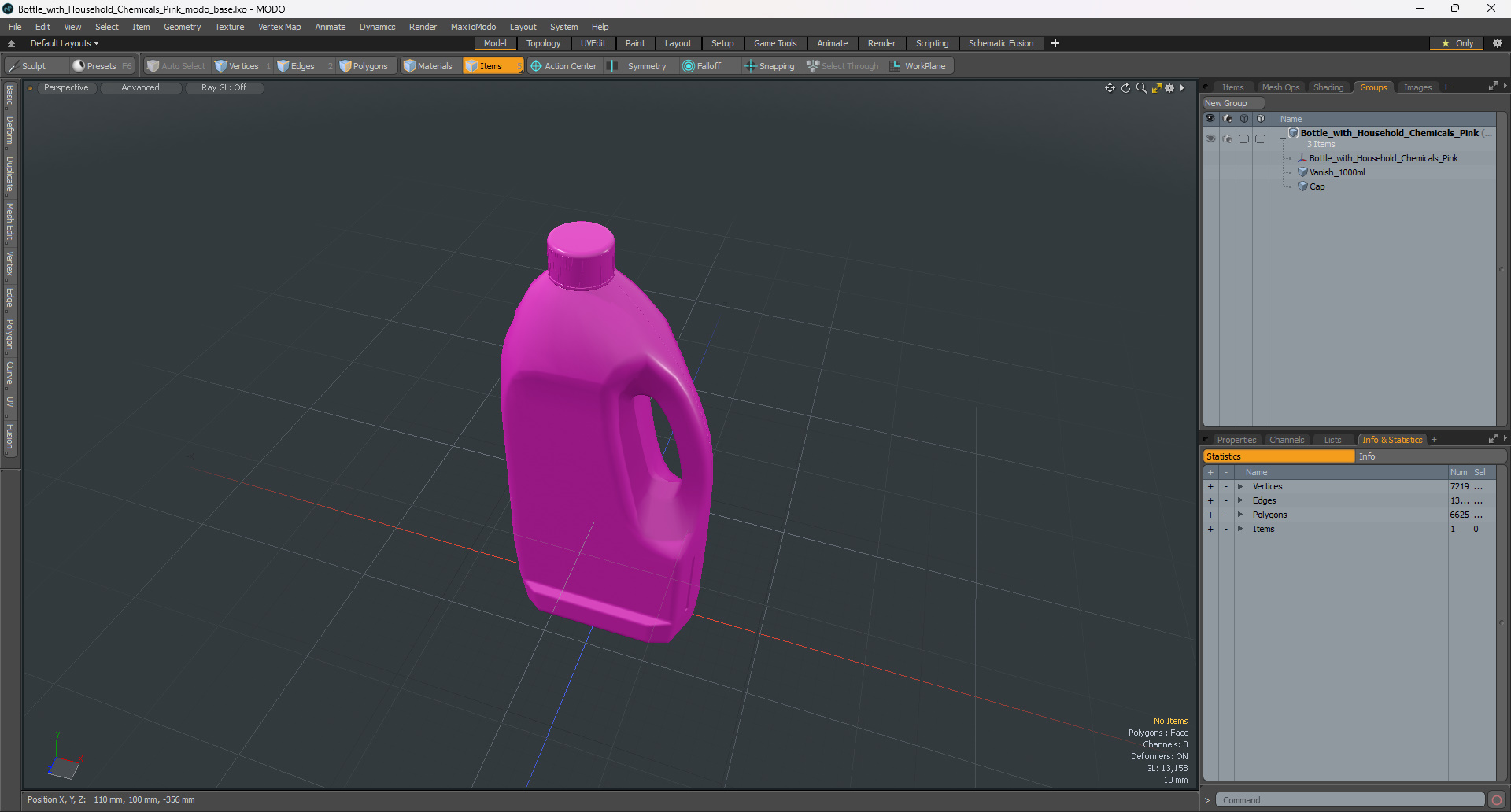Open viewport settings gear
This screenshot has height=812, width=1511.
[x=1169, y=88]
